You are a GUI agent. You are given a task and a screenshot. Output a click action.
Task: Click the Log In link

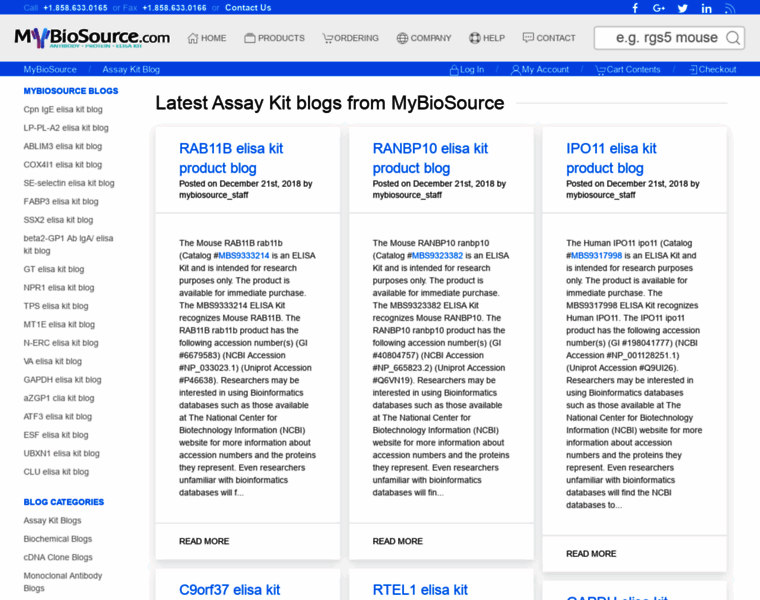point(472,69)
